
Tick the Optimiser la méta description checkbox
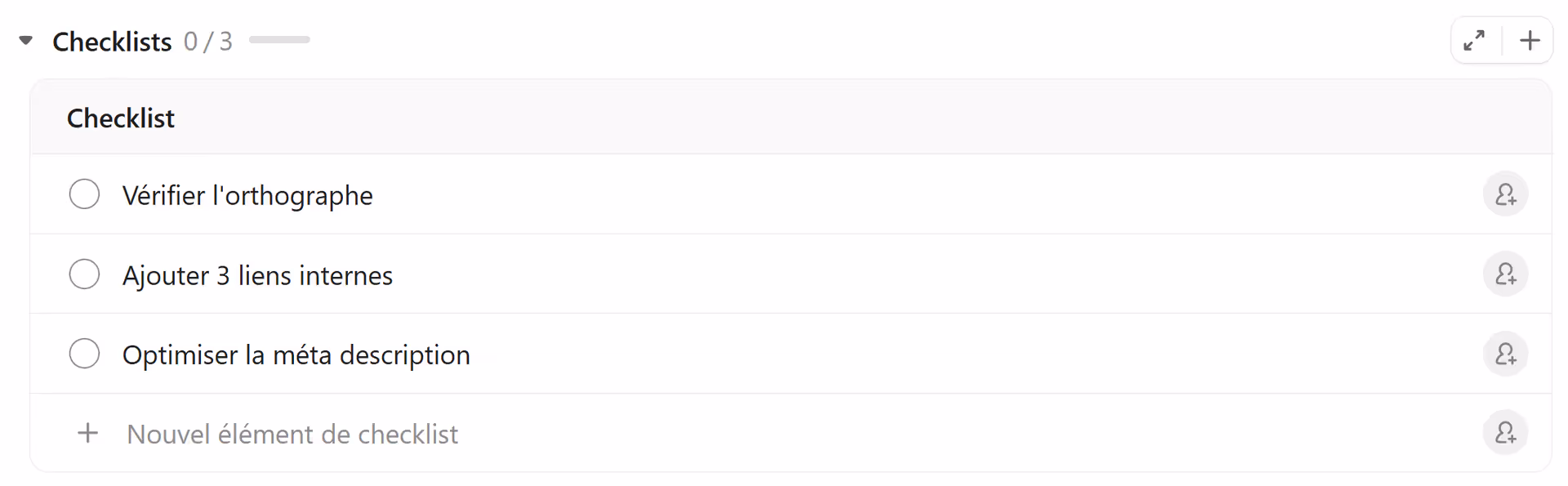coord(84,354)
